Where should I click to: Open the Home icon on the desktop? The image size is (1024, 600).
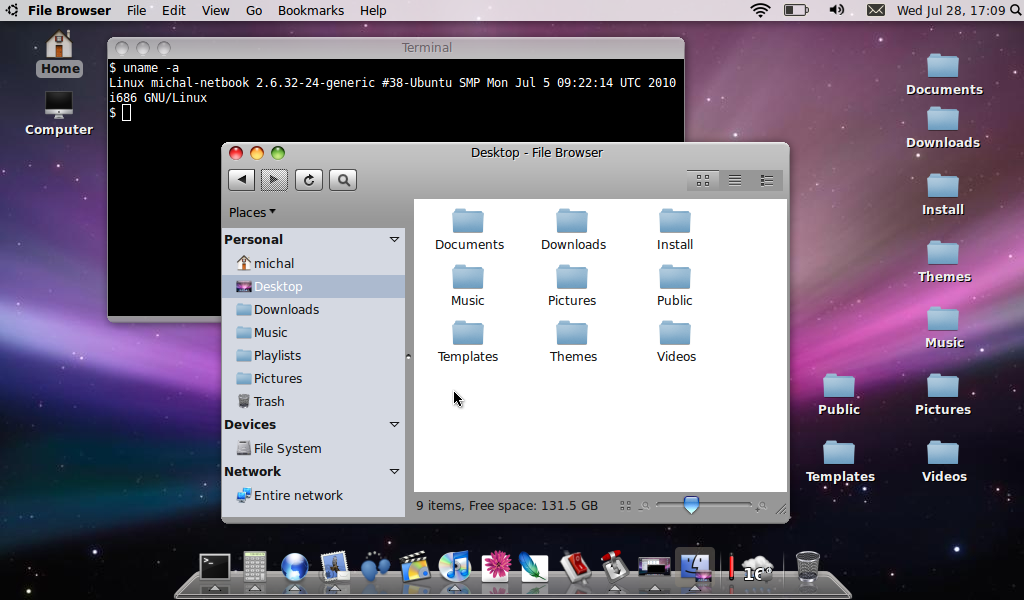point(59,54)
